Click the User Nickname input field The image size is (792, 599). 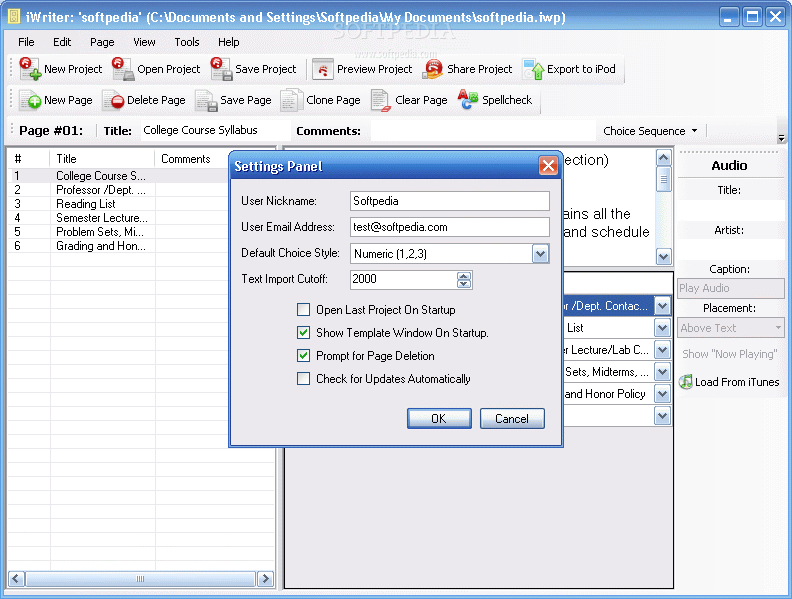[450, 201]
